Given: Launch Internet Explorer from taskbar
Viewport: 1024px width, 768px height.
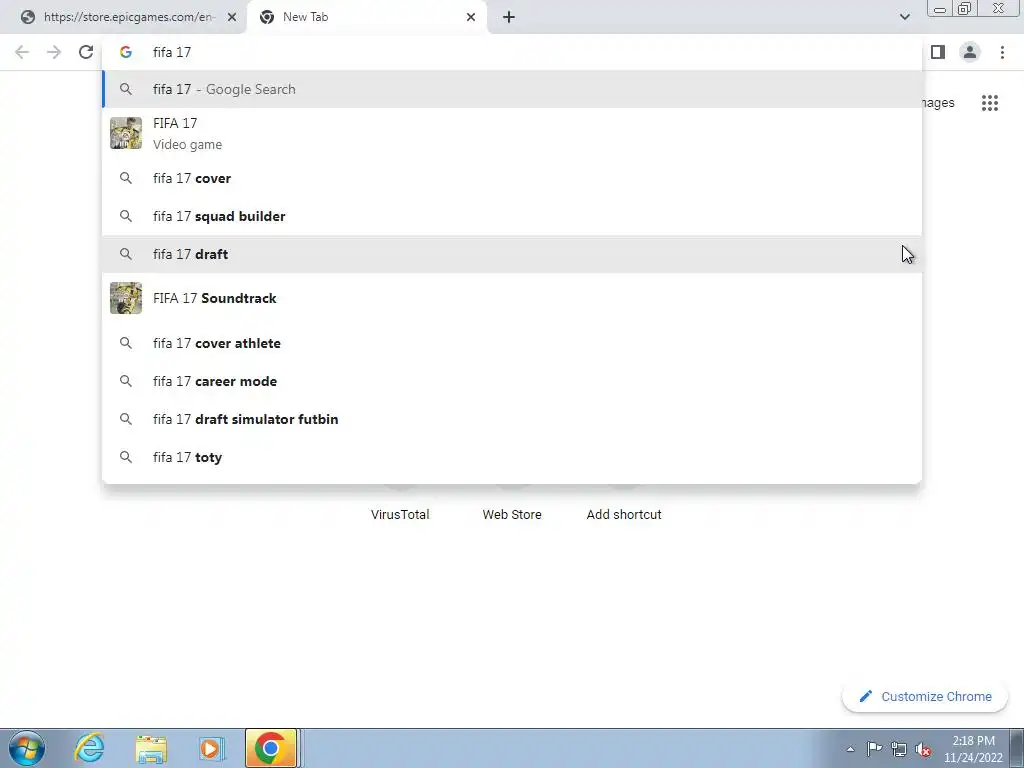Looking at the screenshot, I should point(89,748).
